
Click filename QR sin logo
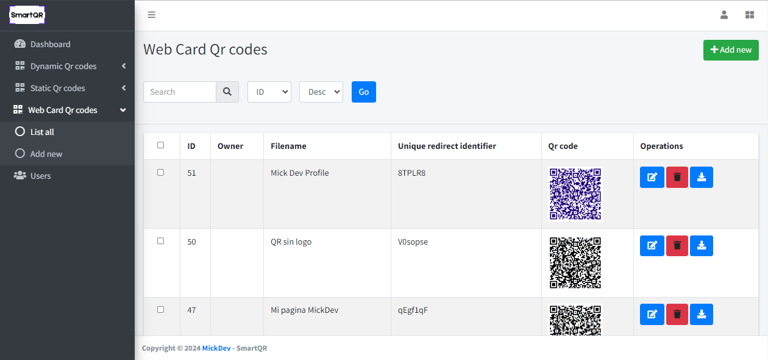[291, 241]
